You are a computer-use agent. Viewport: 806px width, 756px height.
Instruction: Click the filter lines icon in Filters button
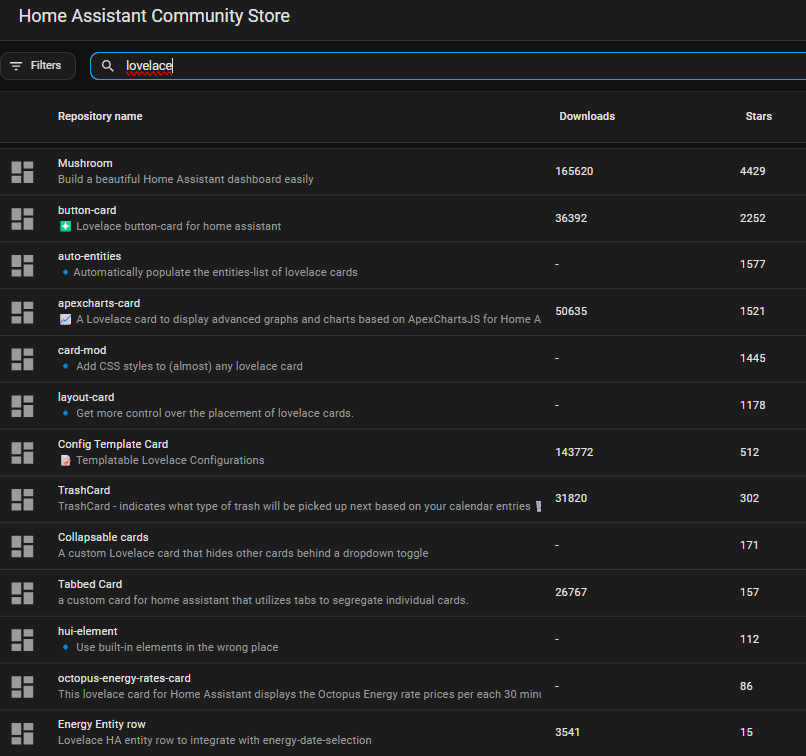(x=16, y=66)
